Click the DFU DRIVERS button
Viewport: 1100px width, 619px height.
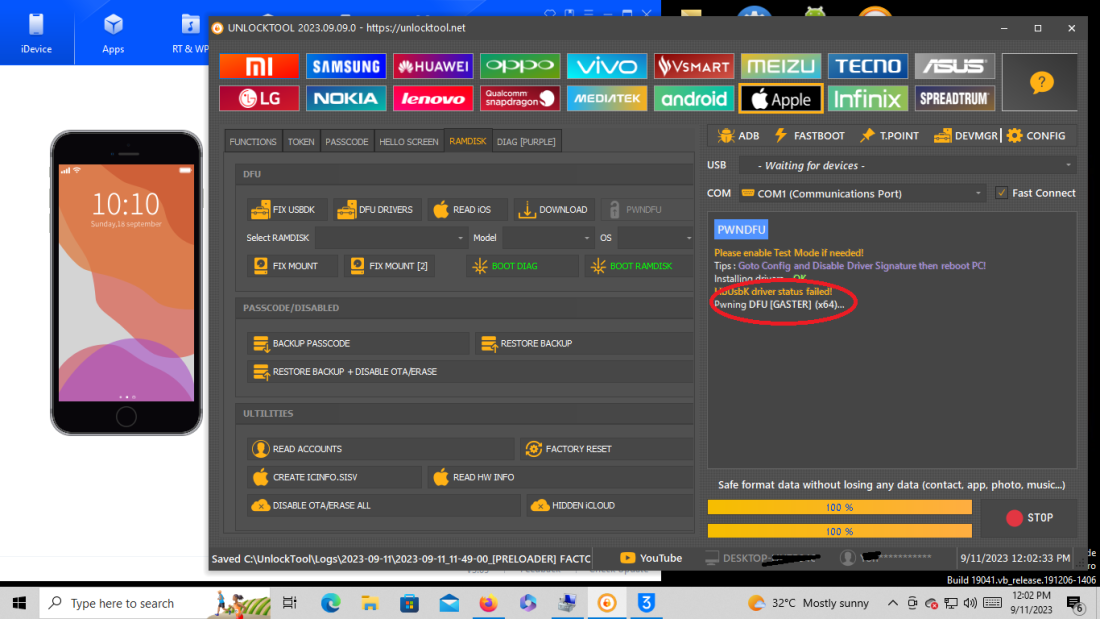point(375,209)
